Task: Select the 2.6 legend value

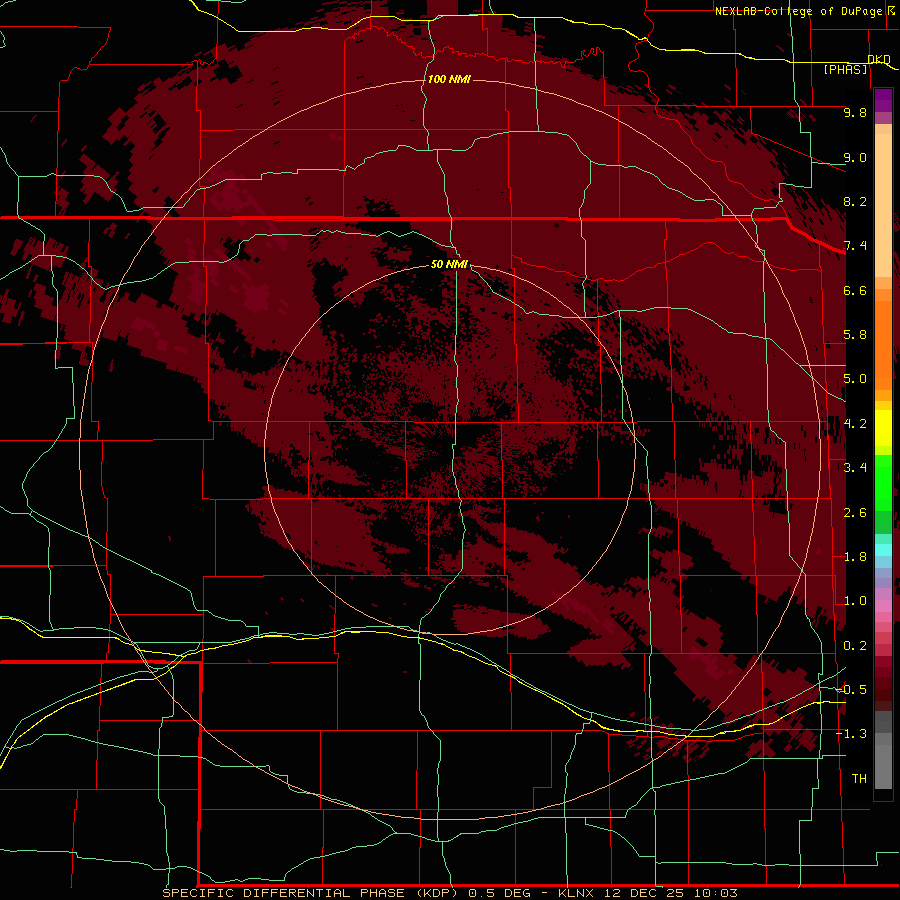Action: pyautogui.click(x=855, y=513)
